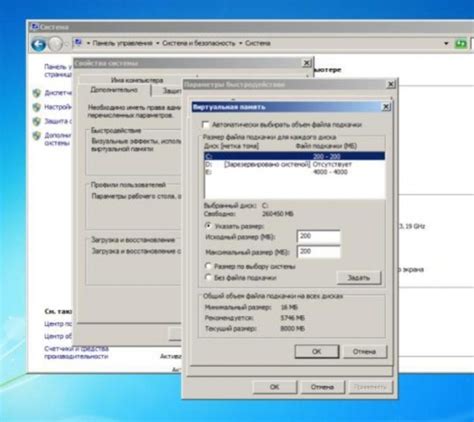
Task: Switch to 'Имя компьютера' tab
Action: tap(137, 80)
